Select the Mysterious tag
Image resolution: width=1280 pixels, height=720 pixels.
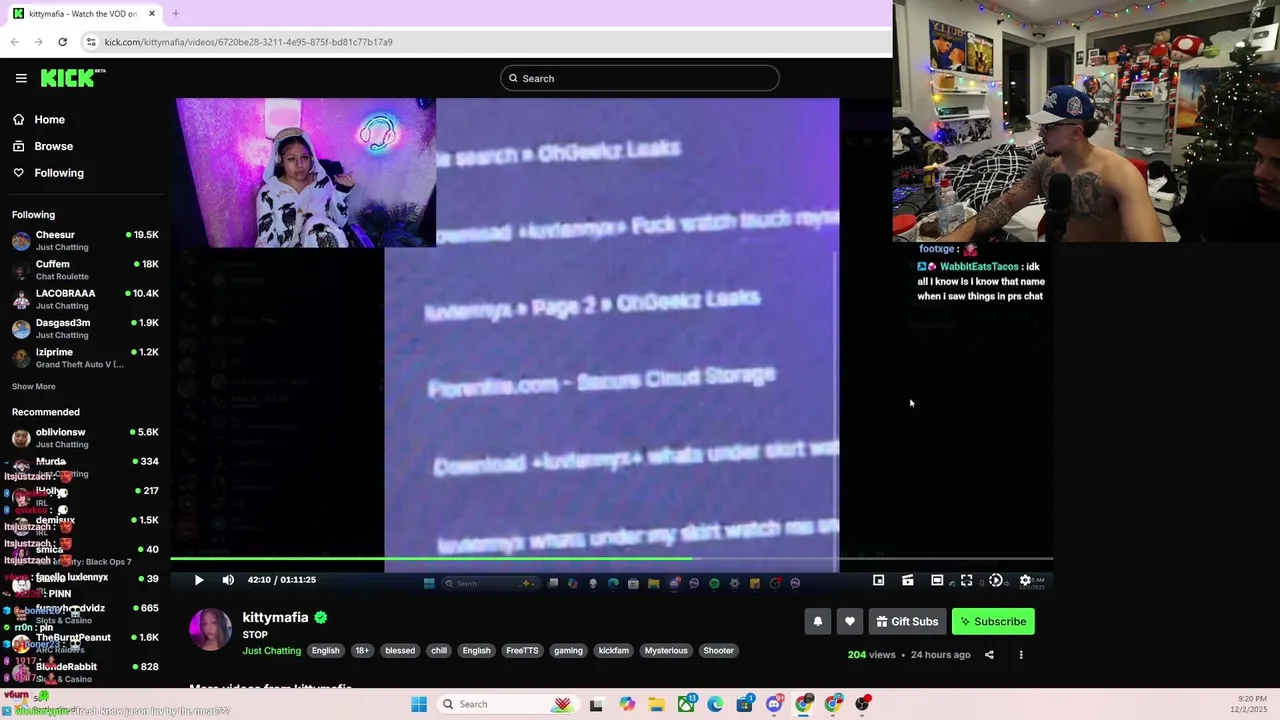[666, 651]
